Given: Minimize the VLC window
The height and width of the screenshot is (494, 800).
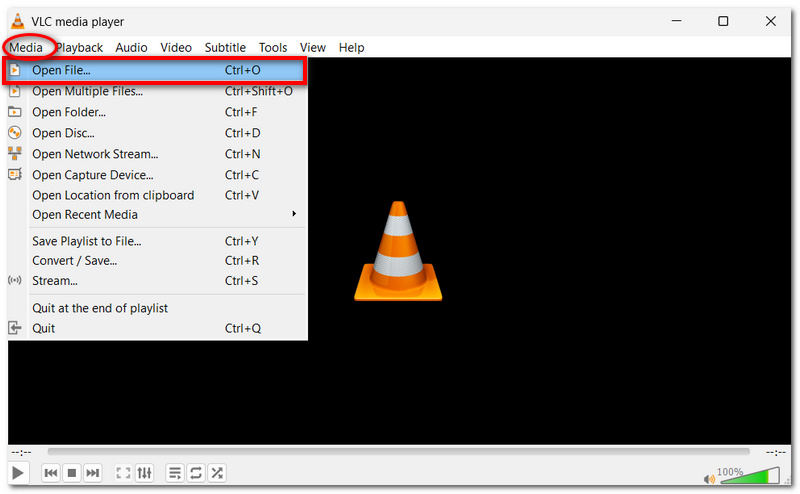Looking at the screenshot, I should pyautogui.click(x=677, y=21).
